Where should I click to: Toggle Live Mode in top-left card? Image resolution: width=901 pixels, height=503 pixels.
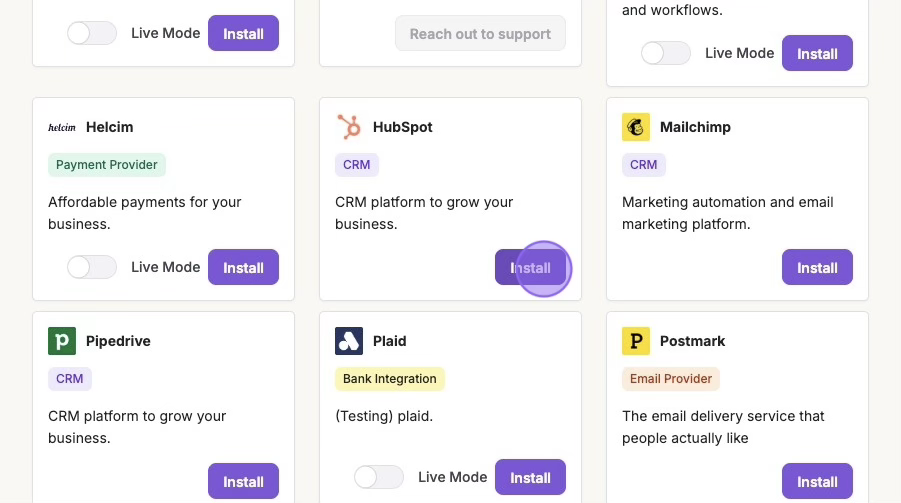pyautogui.click(x=92, y=33)
